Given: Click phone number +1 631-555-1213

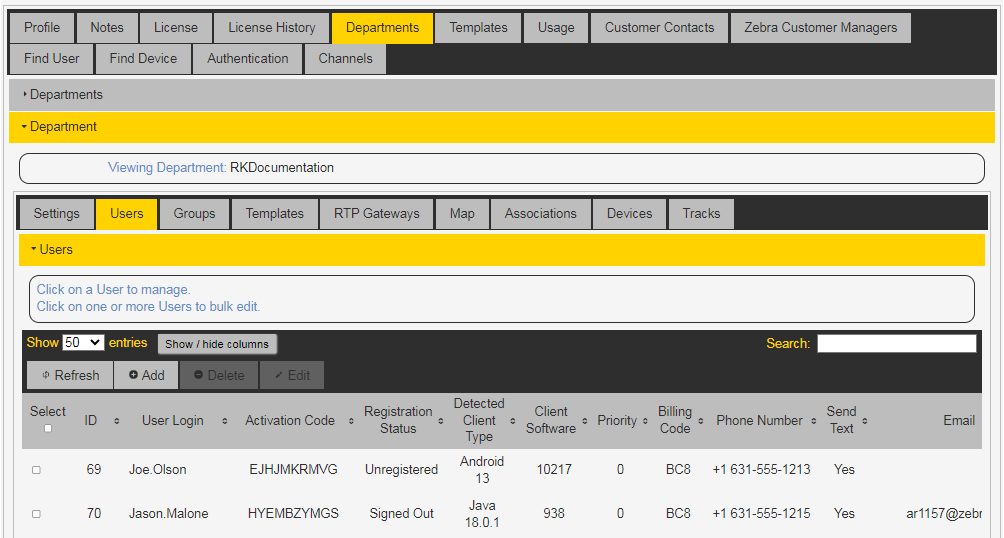Looking at the screenshot, I should point(761,469).
